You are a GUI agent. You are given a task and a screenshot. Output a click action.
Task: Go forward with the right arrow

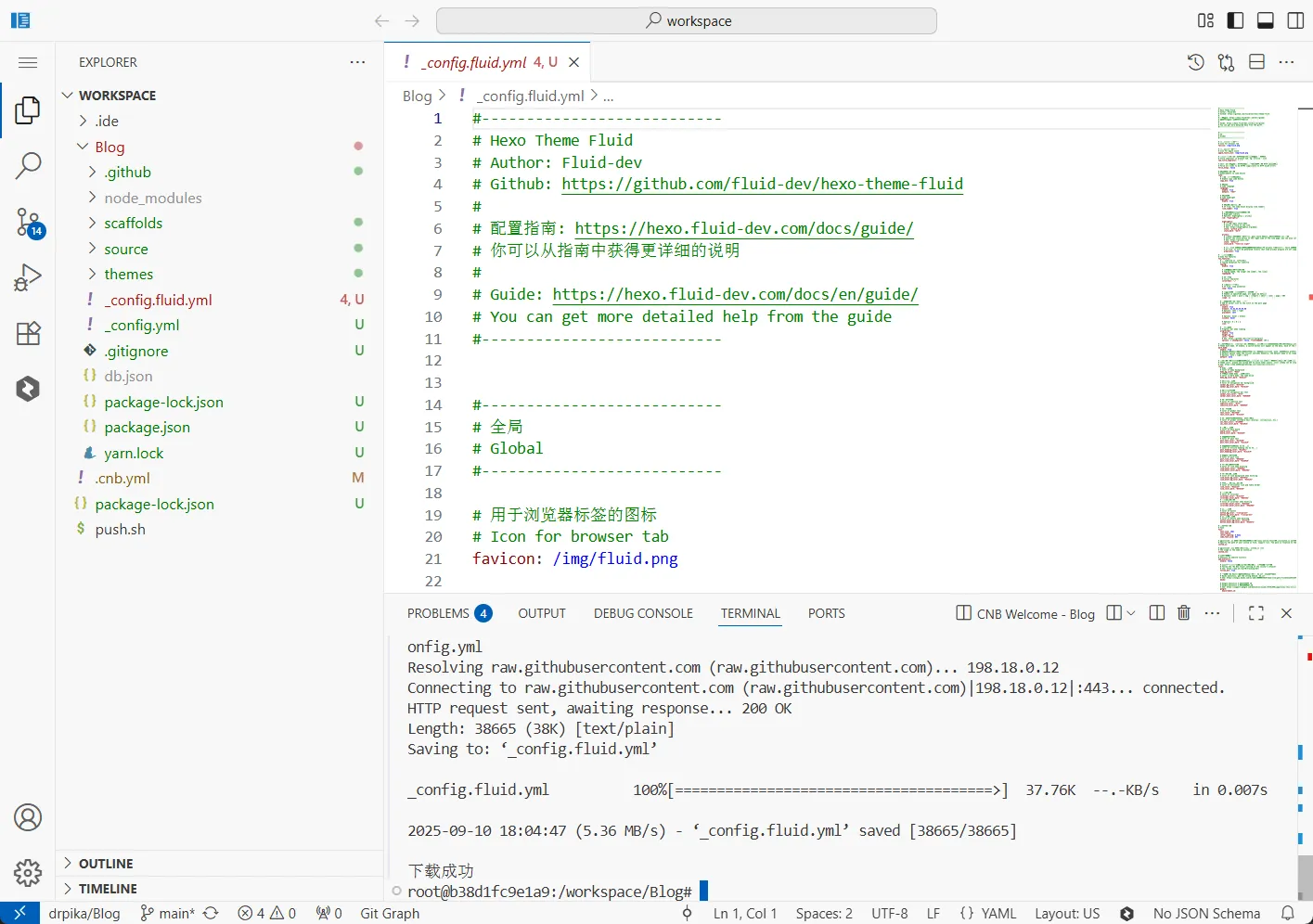point(413,20)
